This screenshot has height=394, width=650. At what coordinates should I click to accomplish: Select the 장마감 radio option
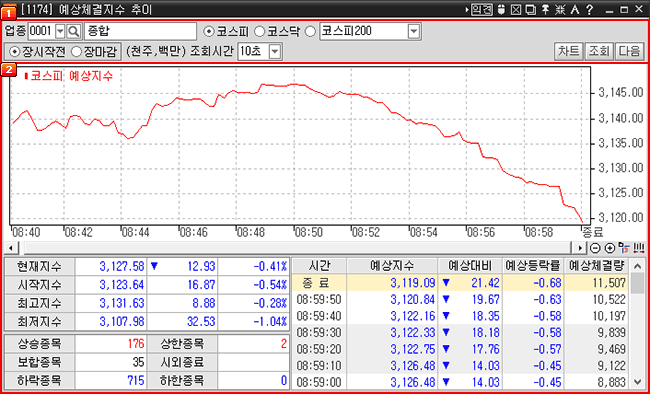point(76,52)
